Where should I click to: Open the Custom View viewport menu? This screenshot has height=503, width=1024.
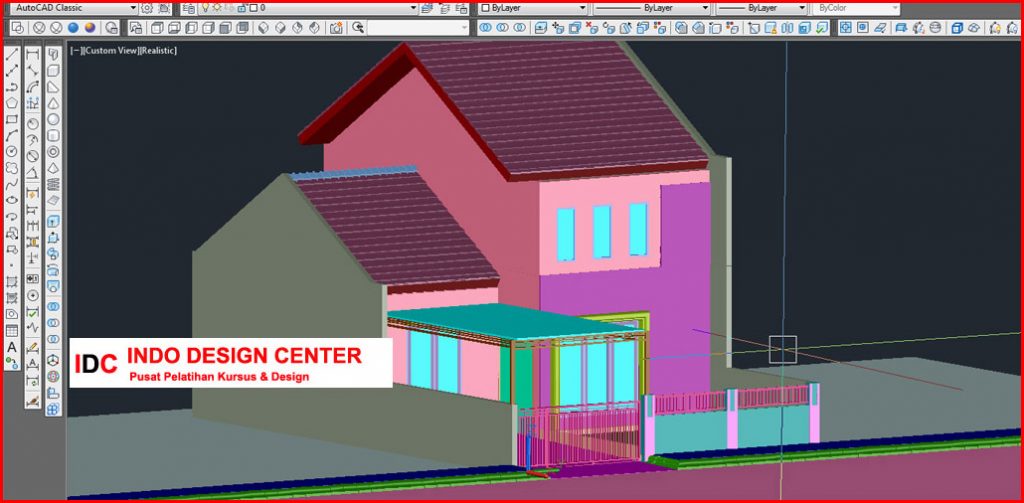click(x=110, y=50)
